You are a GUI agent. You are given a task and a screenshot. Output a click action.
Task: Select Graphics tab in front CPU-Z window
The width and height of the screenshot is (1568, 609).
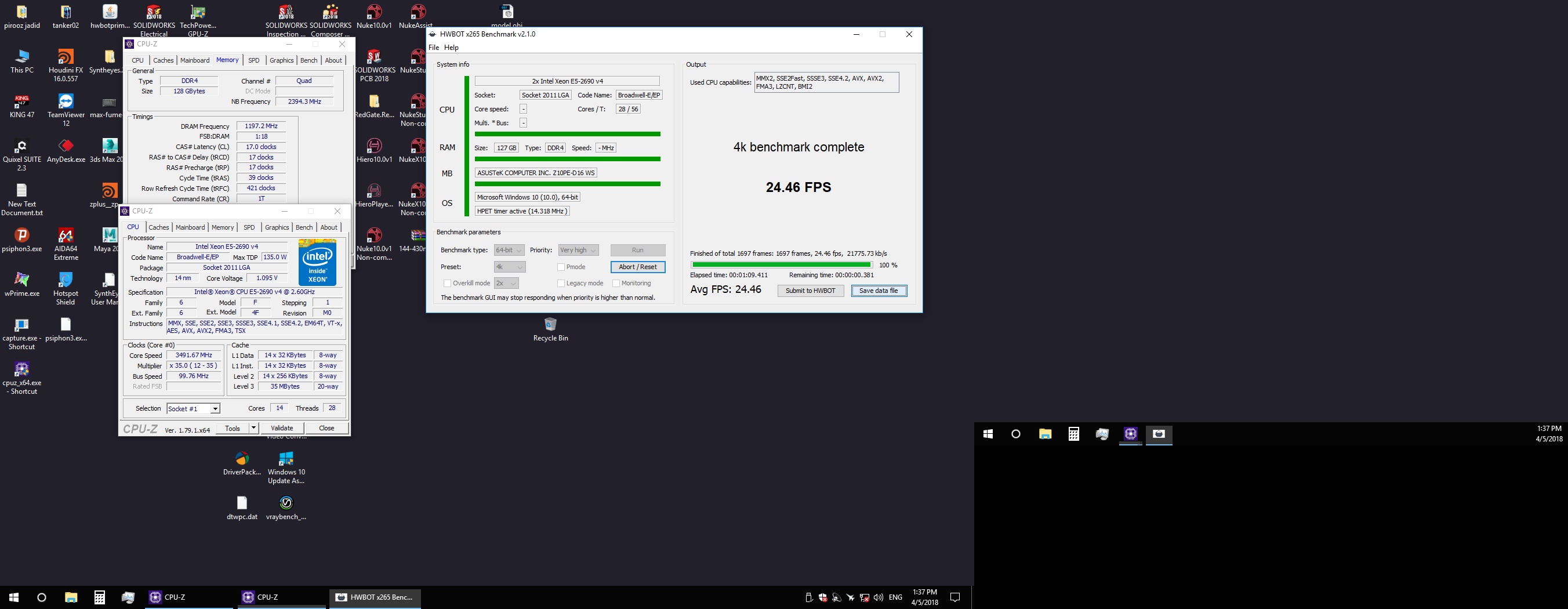[277, 227]
